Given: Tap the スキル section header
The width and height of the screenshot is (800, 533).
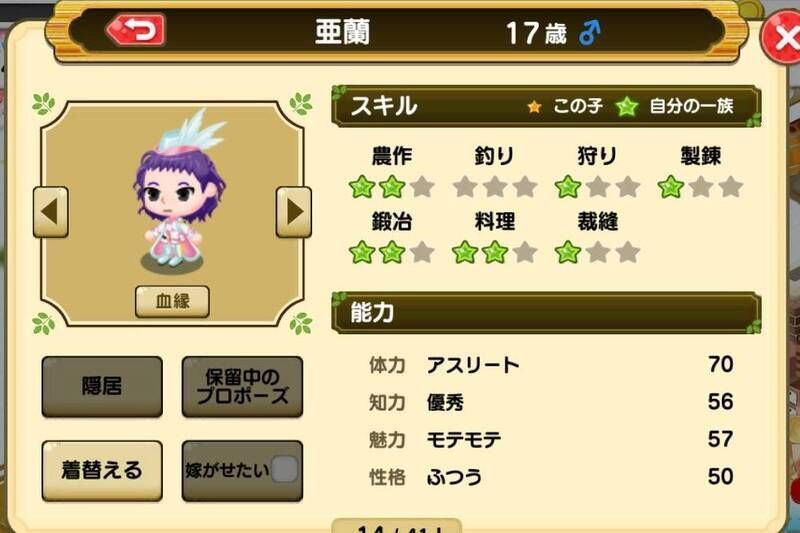Looking at the screenshot, I should coord(546,106).
